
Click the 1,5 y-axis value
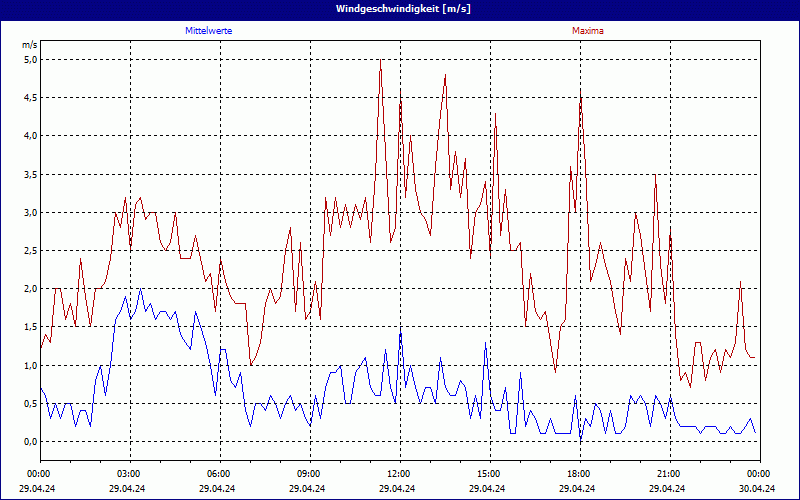(30, 327)
